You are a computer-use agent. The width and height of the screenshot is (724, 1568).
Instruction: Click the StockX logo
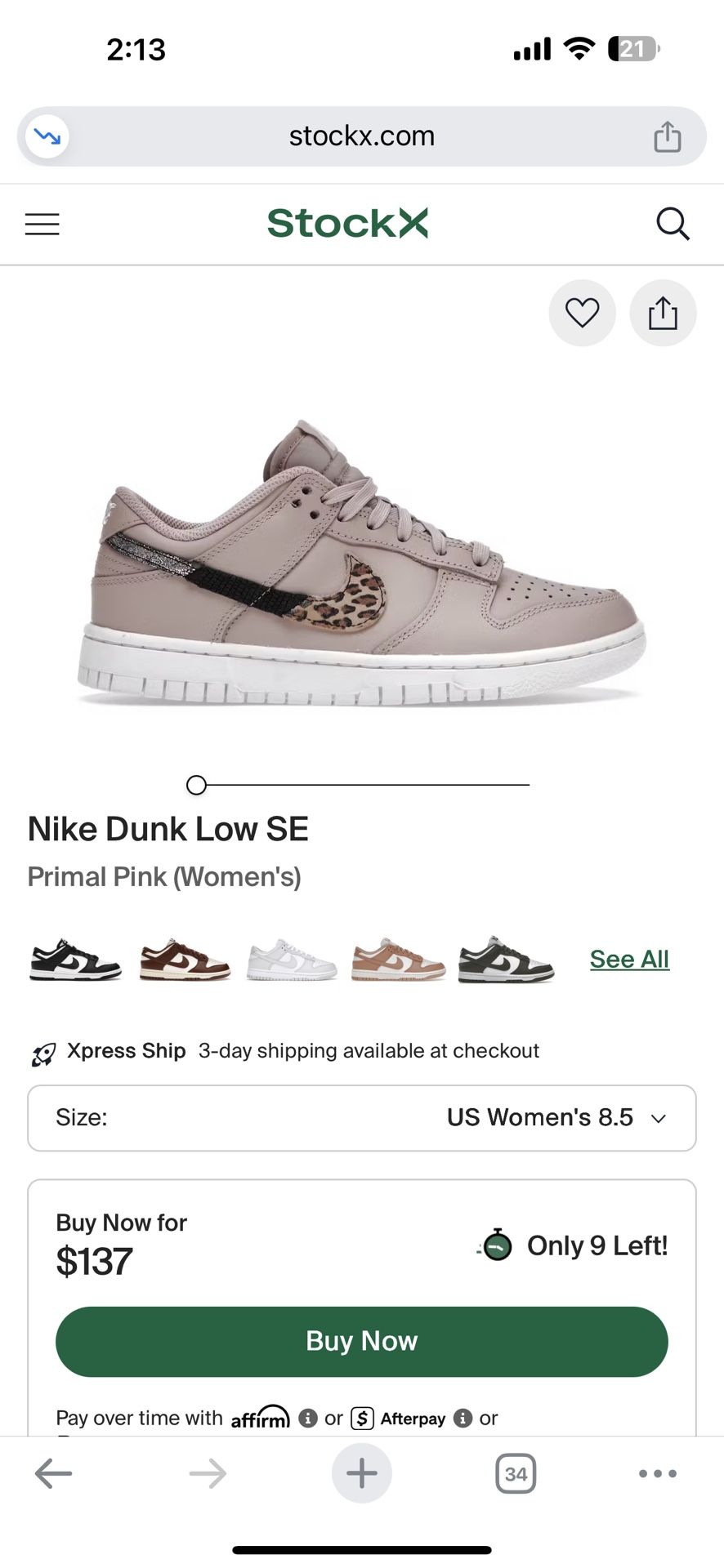click(347, 223)
